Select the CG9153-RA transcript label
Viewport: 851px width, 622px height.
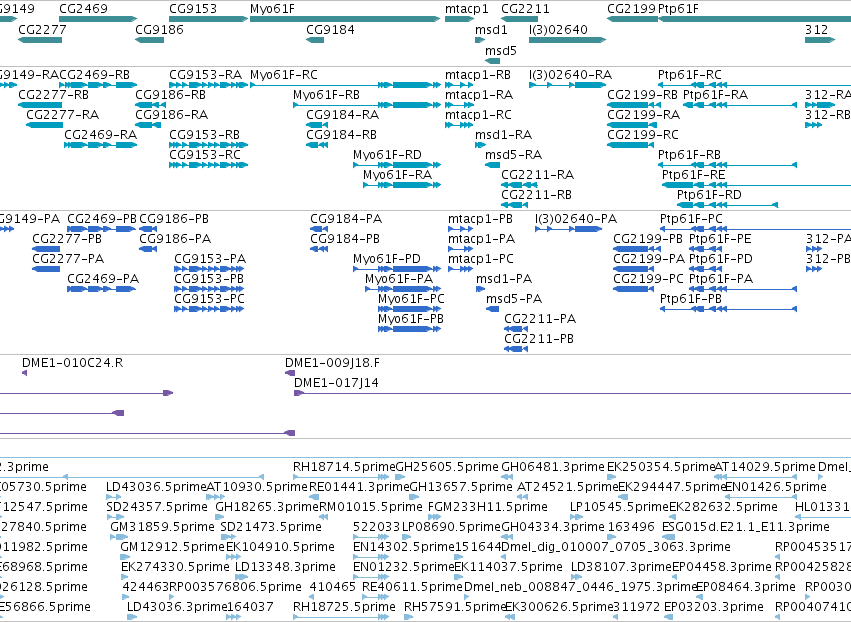(x=205, y=74)
